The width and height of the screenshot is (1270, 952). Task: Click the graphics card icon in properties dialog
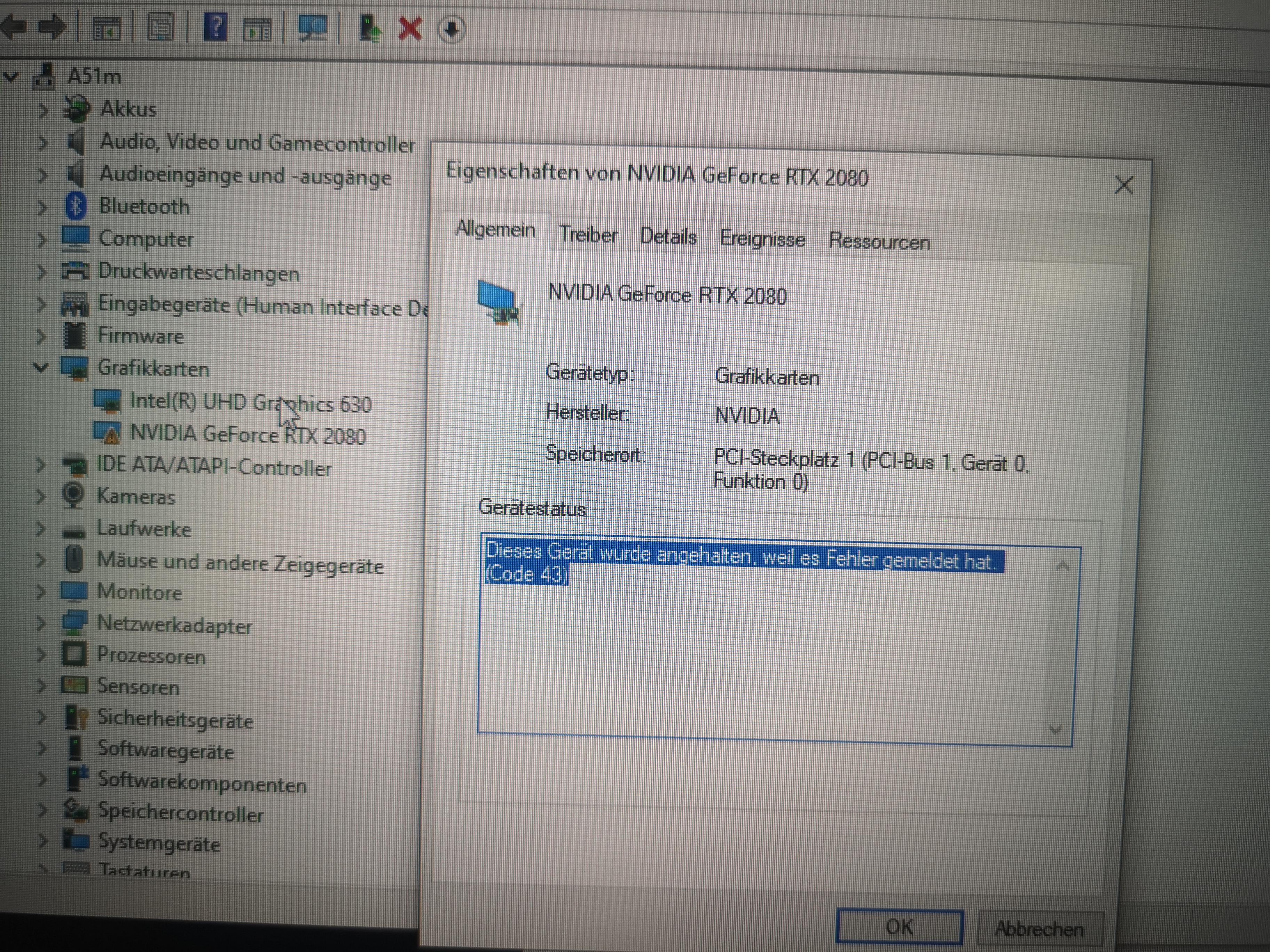click(x=498, y=302)
